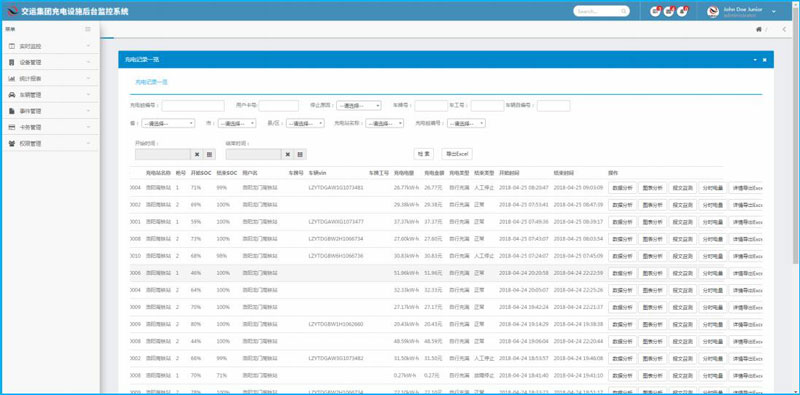The image size is (800, 395).
Task: Click the 结束时间 column header
Action: [564, 173]
